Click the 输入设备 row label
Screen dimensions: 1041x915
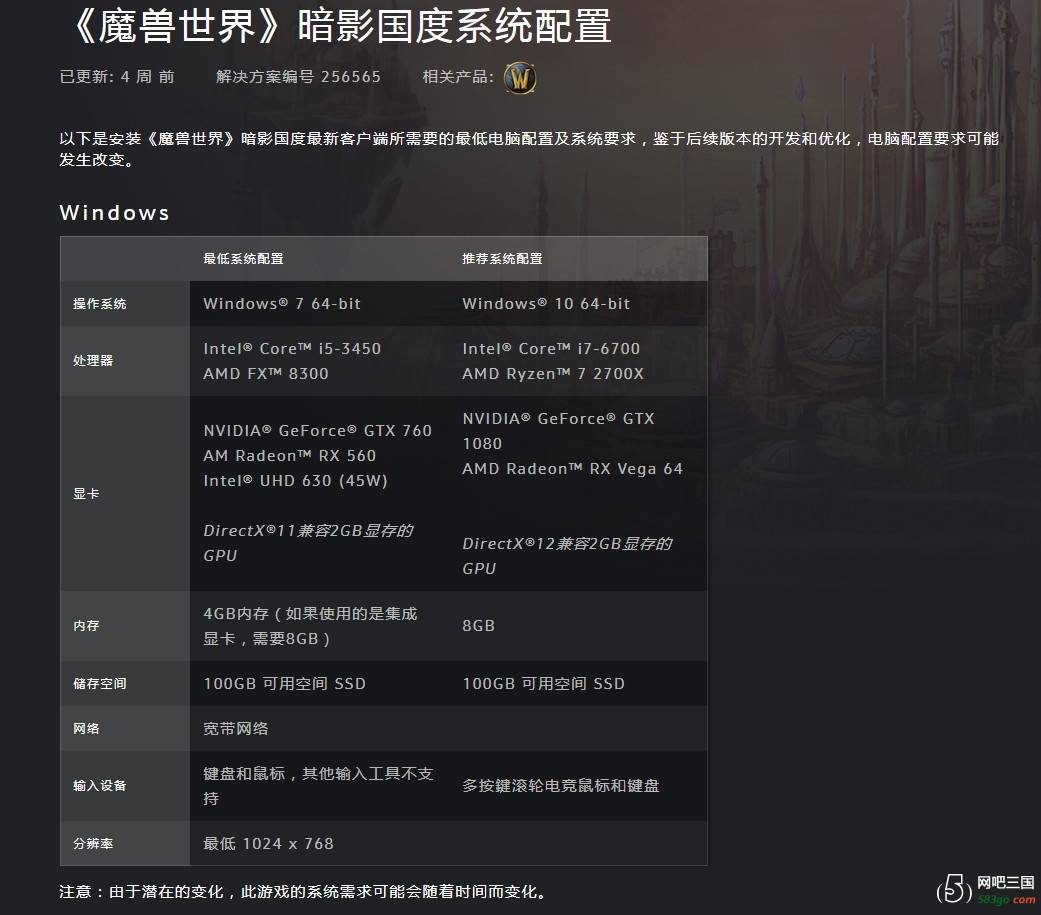(100, 786)
